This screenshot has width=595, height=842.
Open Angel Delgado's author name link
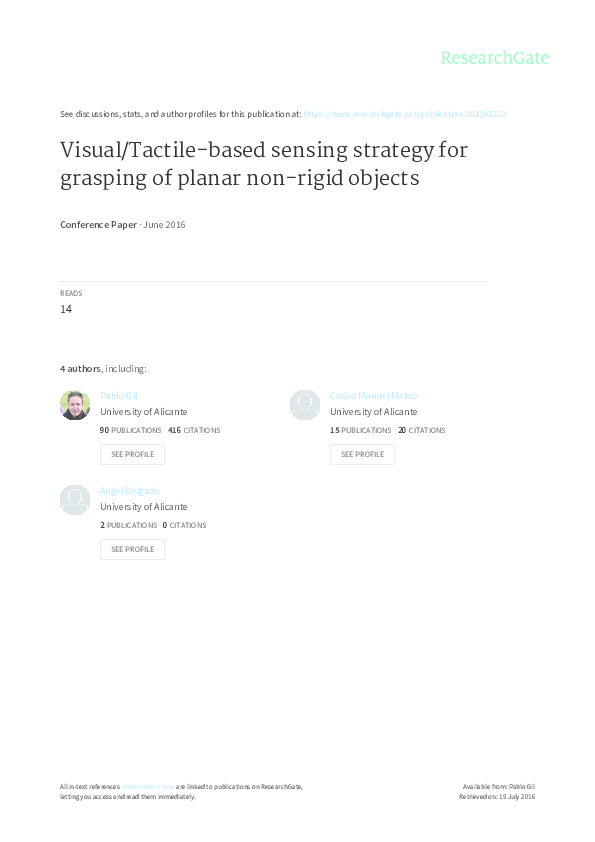pyautogui.click(x=130, y=491)
